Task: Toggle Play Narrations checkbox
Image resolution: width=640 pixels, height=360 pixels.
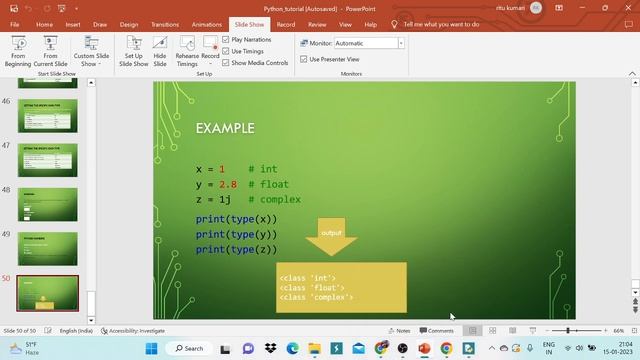Action: (226, 40)
